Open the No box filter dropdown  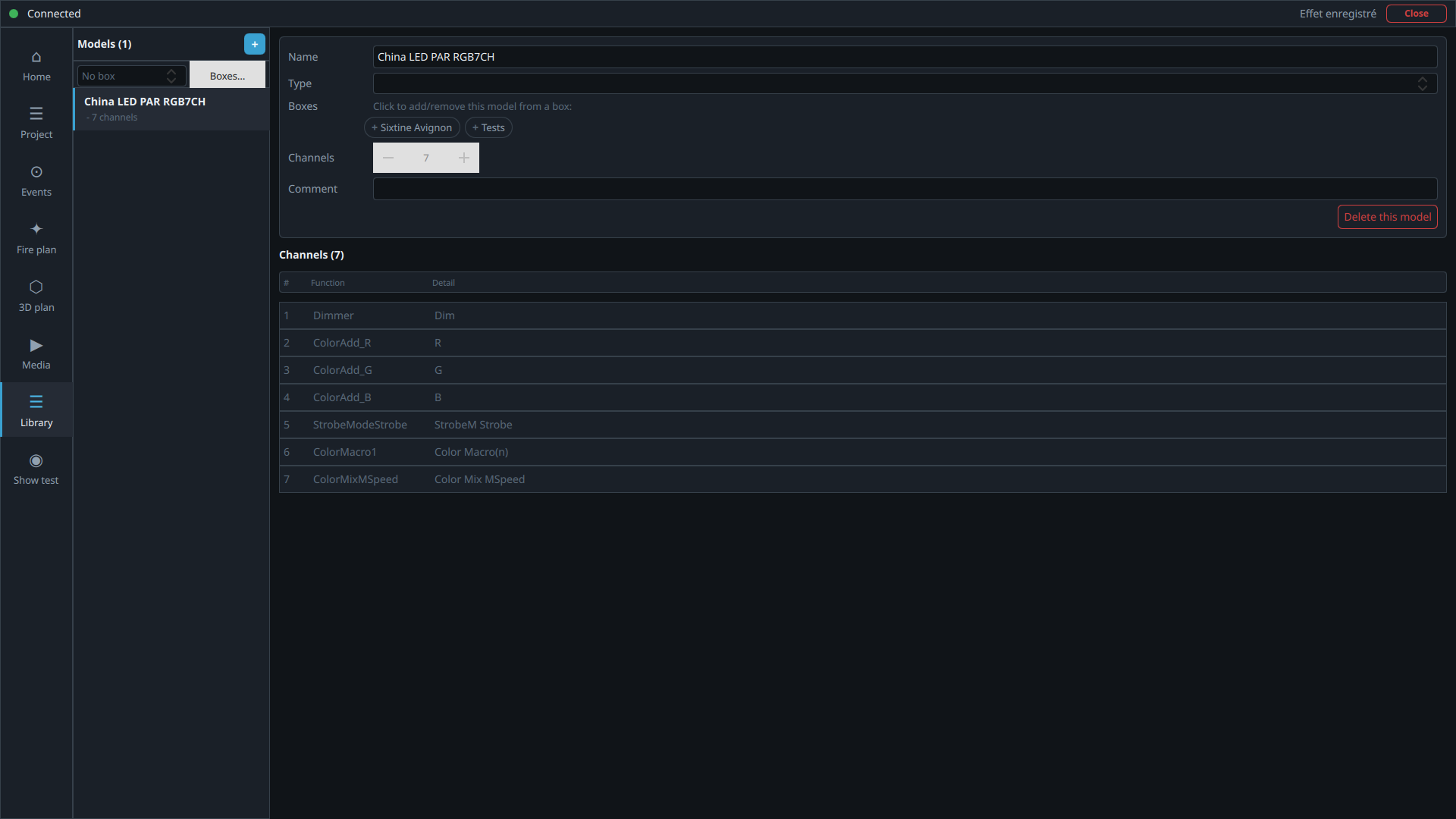point(132,76)
